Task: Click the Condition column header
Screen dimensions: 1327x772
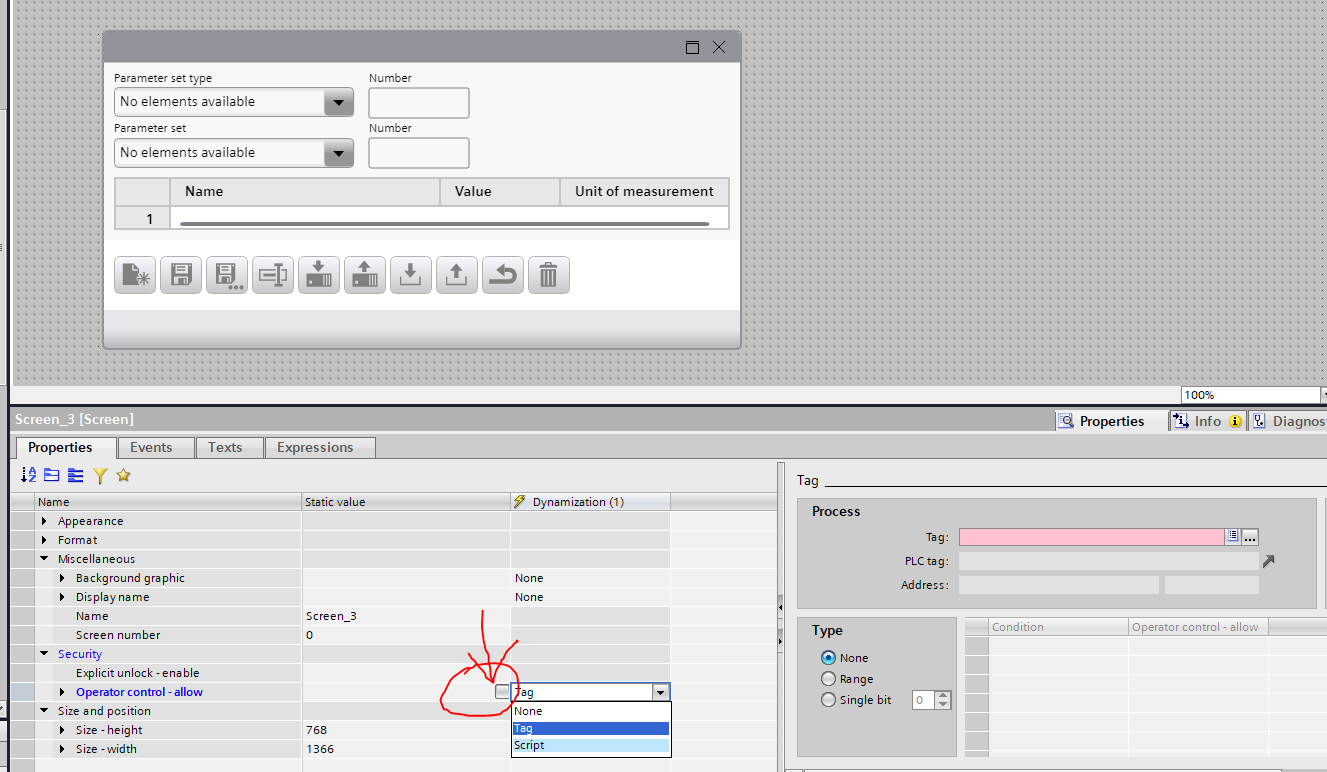Action: 1058,627
